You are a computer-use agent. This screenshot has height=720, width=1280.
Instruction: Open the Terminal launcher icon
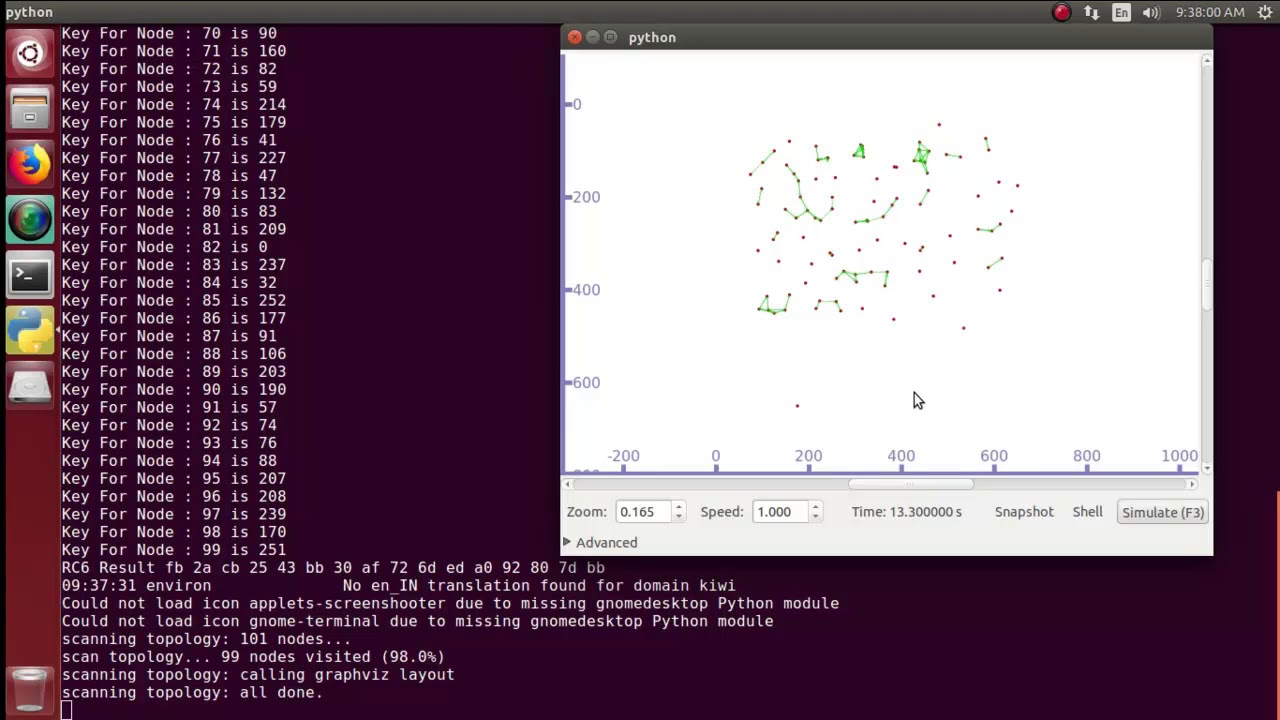coord(30,275)
